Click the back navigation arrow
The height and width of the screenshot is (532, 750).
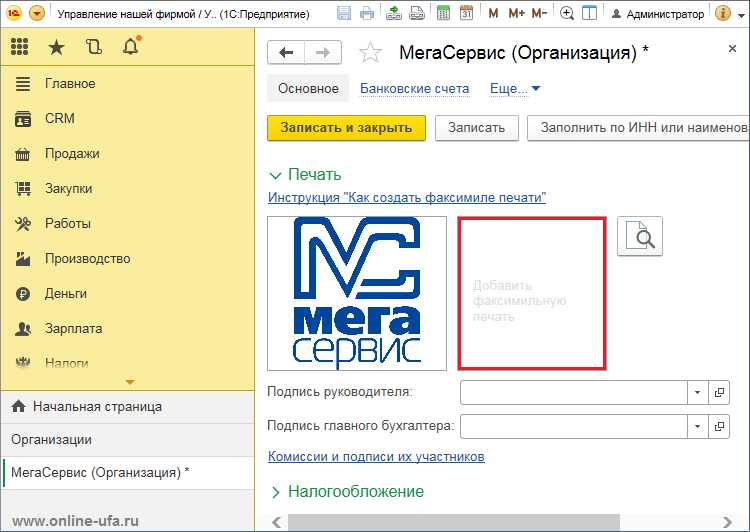click(286, 52)
